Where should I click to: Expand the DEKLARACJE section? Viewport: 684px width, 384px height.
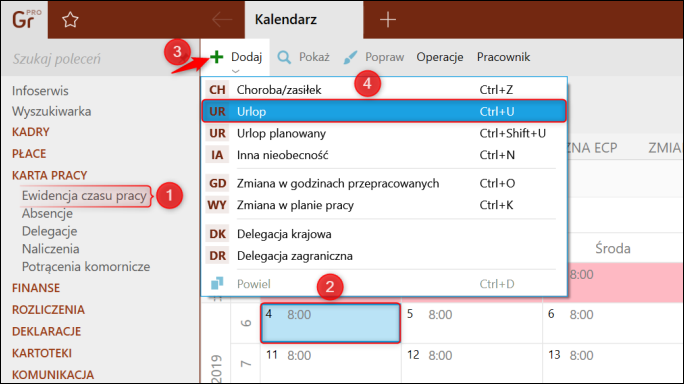click(46, 331)
